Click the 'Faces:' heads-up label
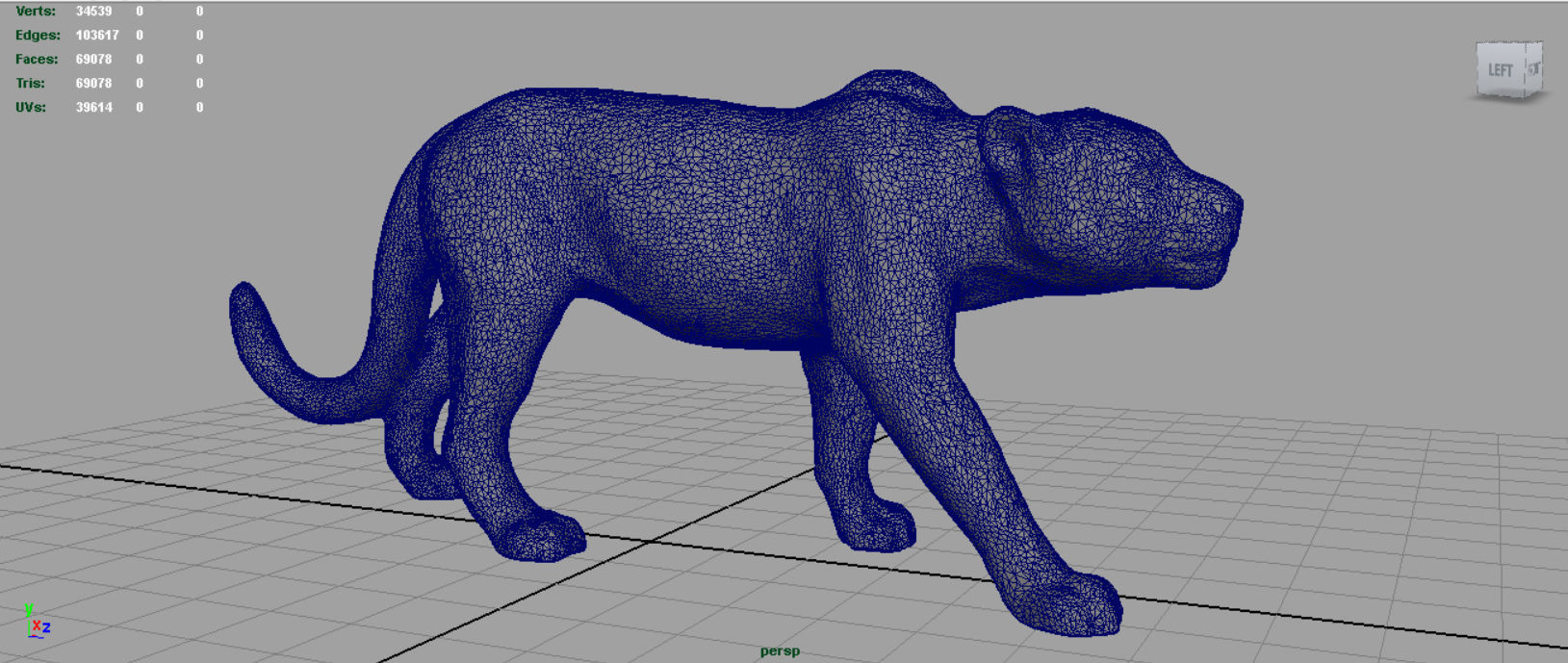This screenshot has width=1568, height=663. [x=37, y=60]
